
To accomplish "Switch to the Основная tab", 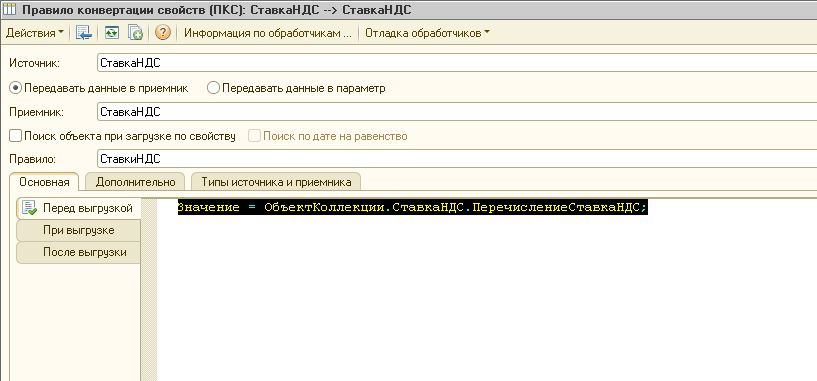I will tap(44, 182).
